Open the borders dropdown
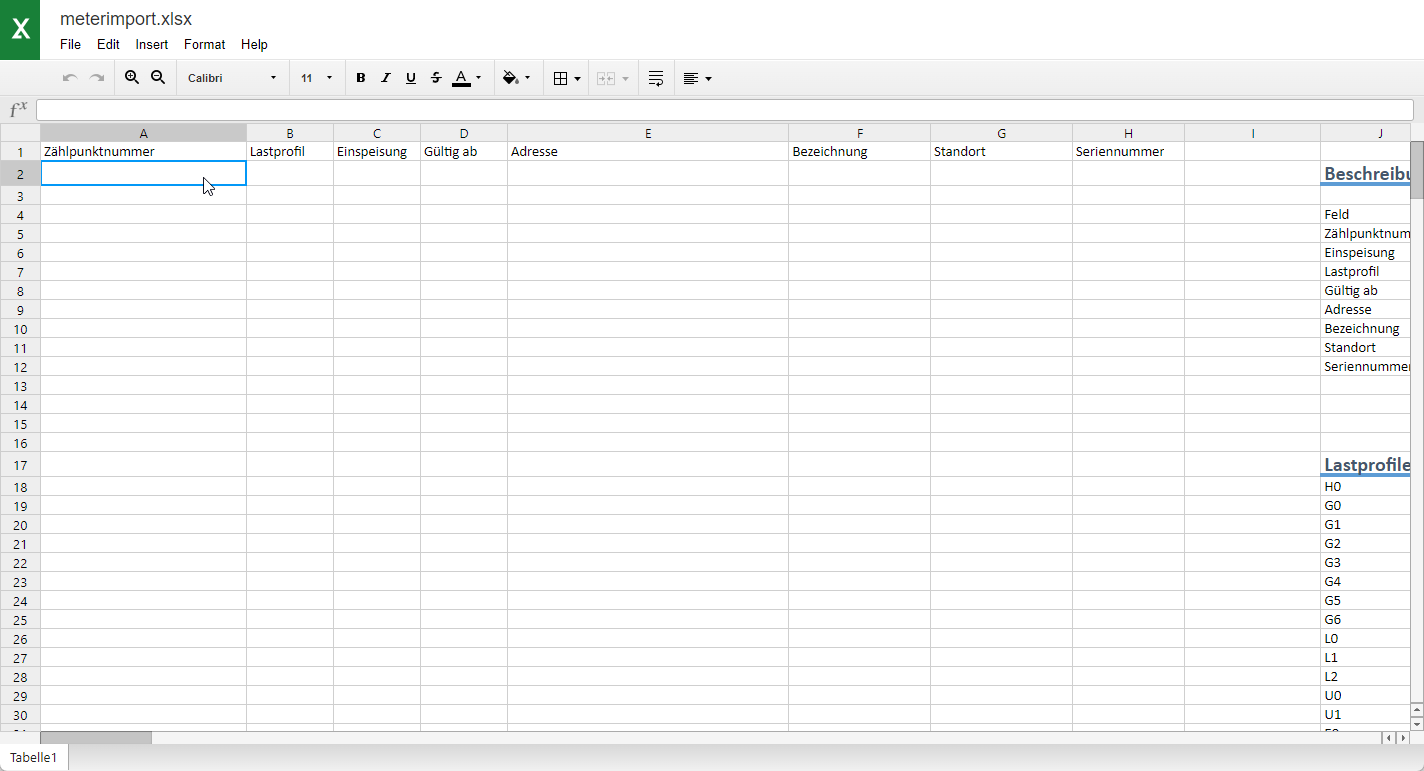This screenshot has height=771, width=1424. tap(566, 78)
